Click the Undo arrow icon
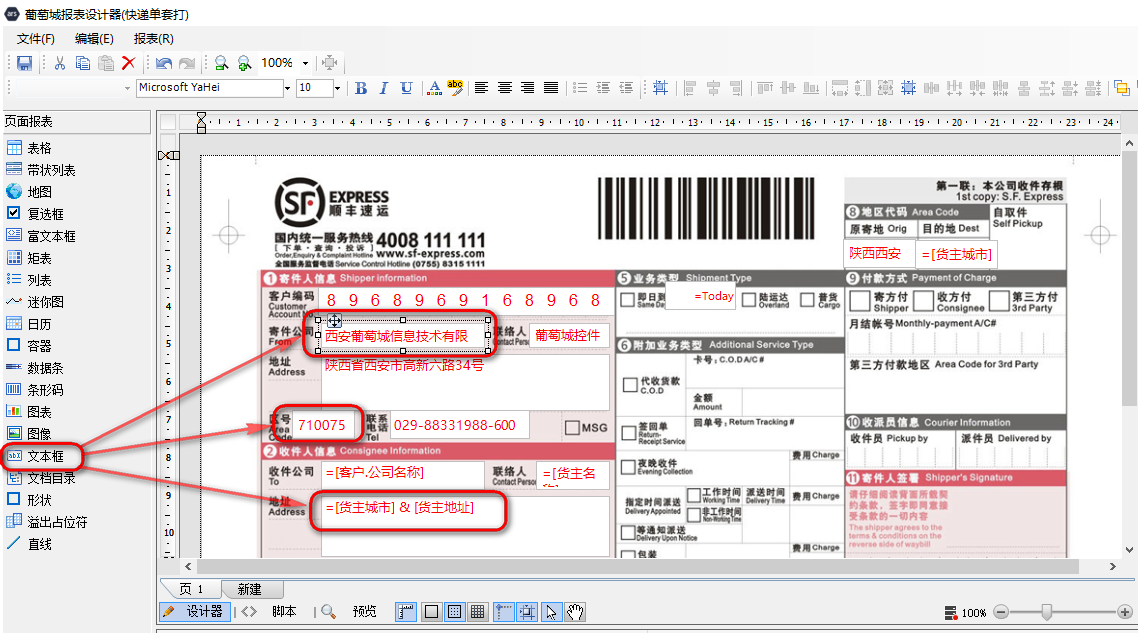This screenshot has width=1141, height=636. 164,63
